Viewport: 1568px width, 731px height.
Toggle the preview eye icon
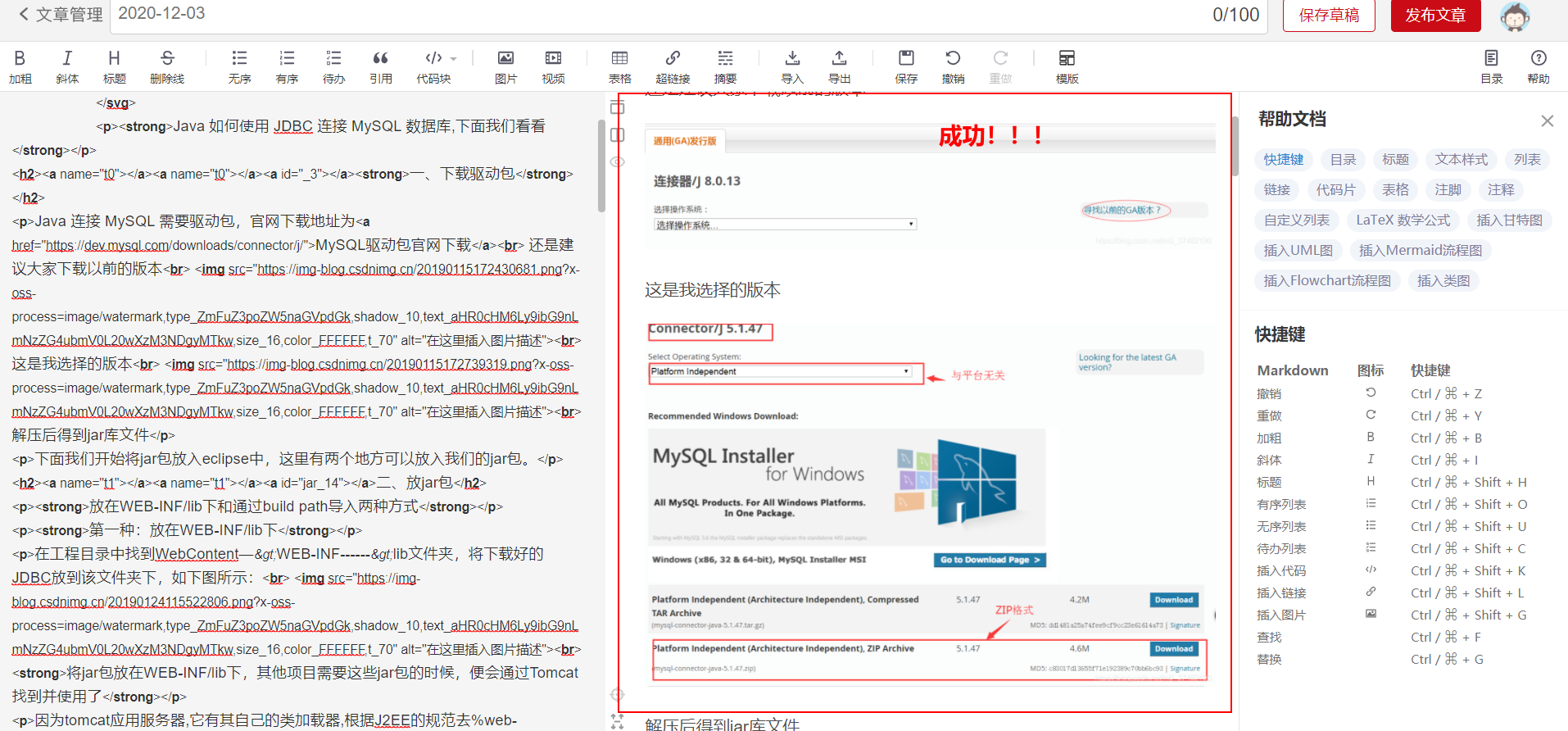pyautogui.click(x=618, y=162)
